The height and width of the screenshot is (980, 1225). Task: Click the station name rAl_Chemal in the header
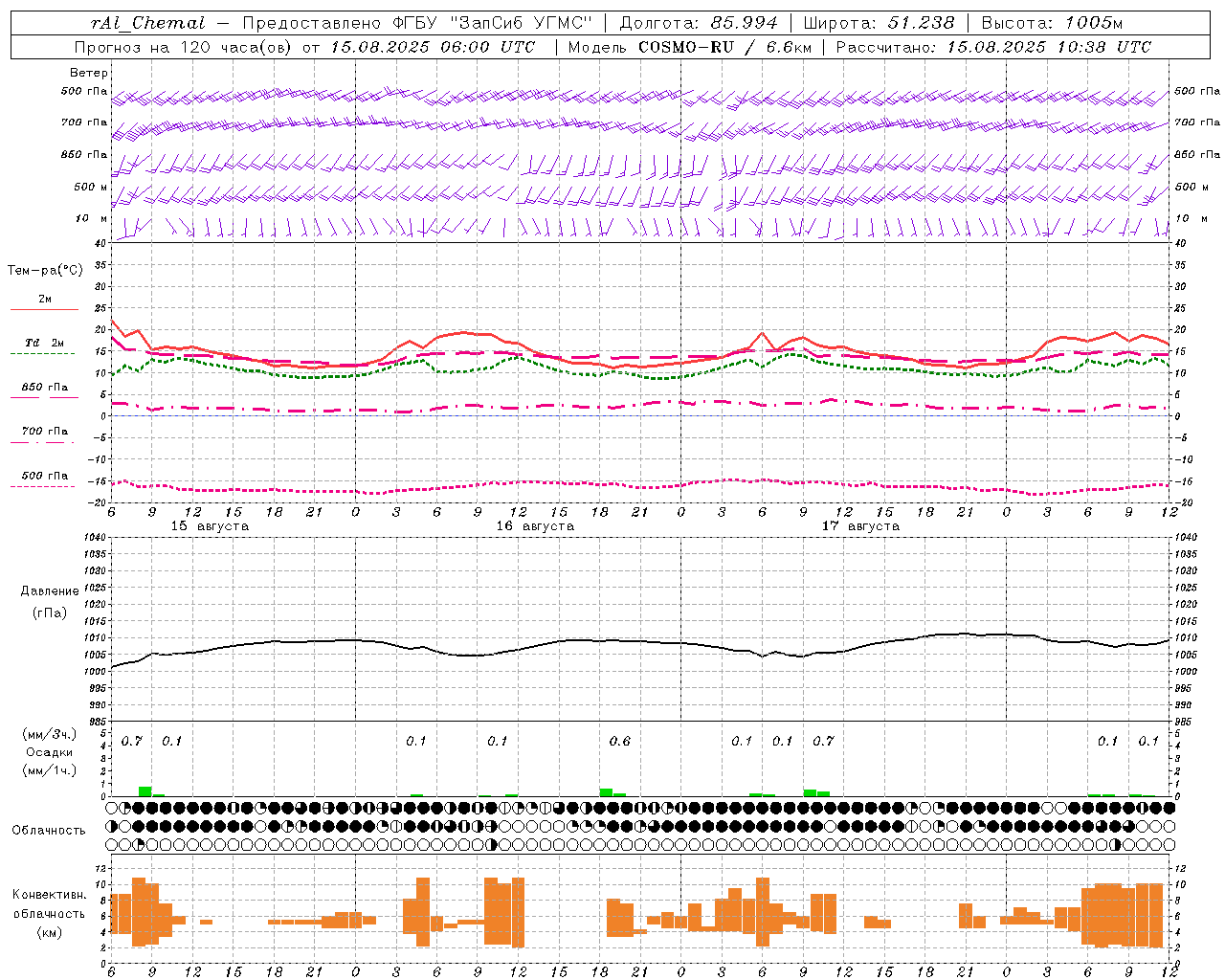148,23
